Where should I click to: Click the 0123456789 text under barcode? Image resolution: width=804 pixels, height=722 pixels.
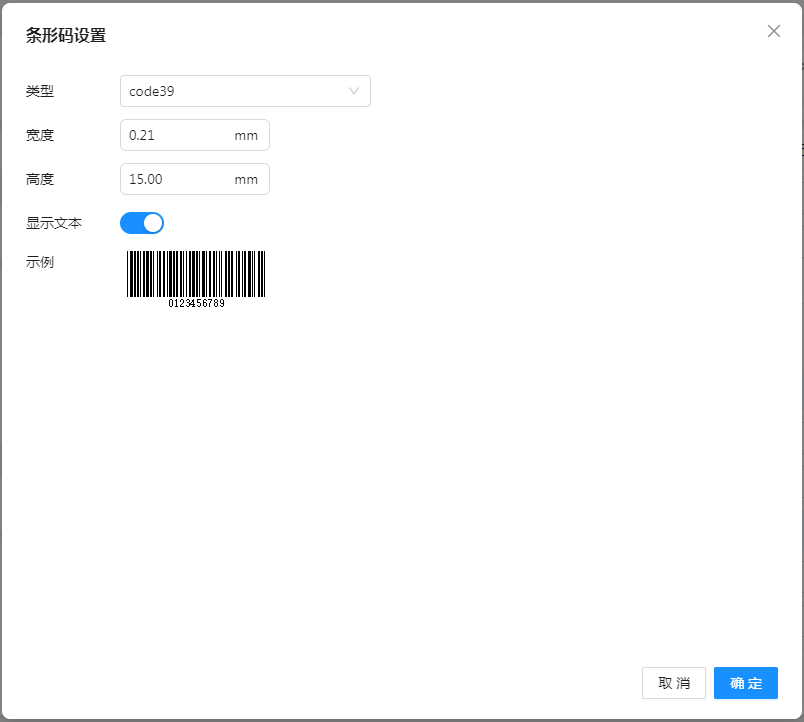(x=196, y=303)
